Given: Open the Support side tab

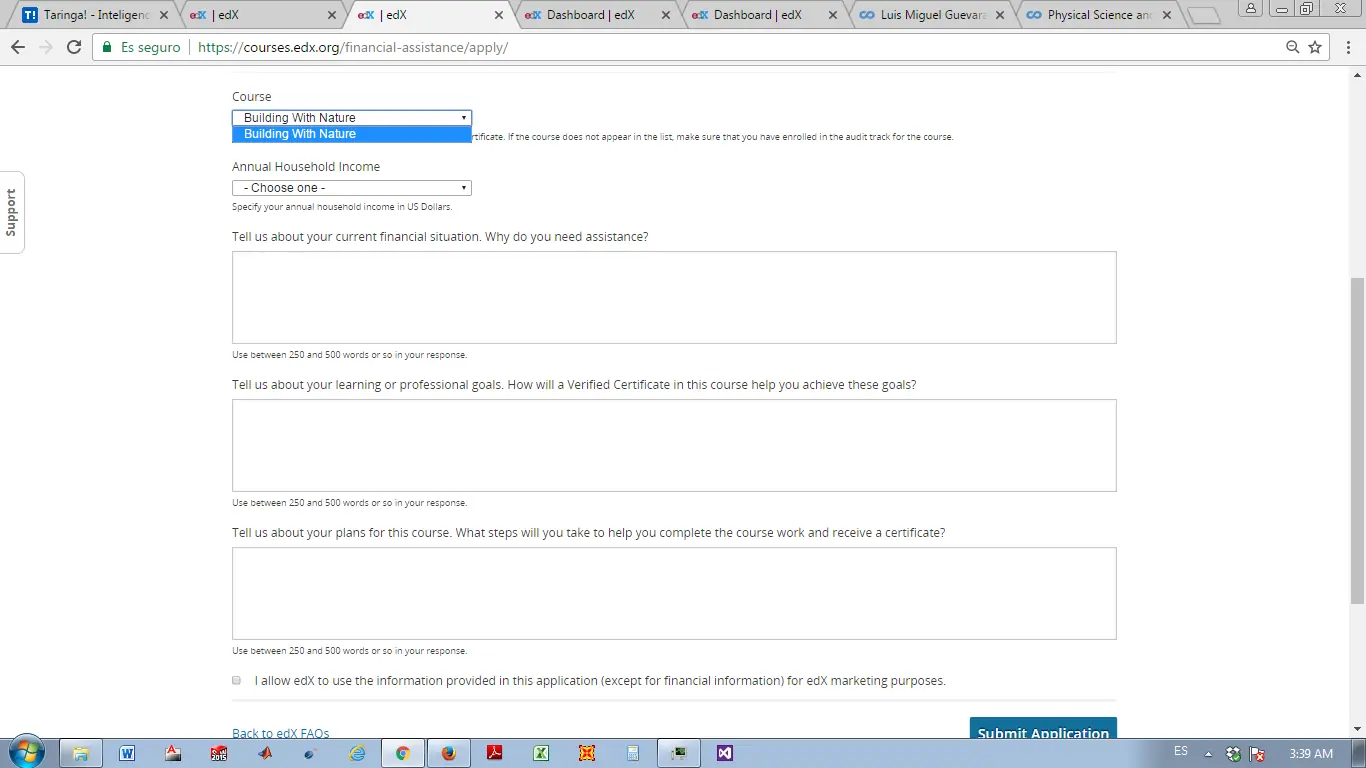Looking at the screenshot, I should (x=12, y=212).
